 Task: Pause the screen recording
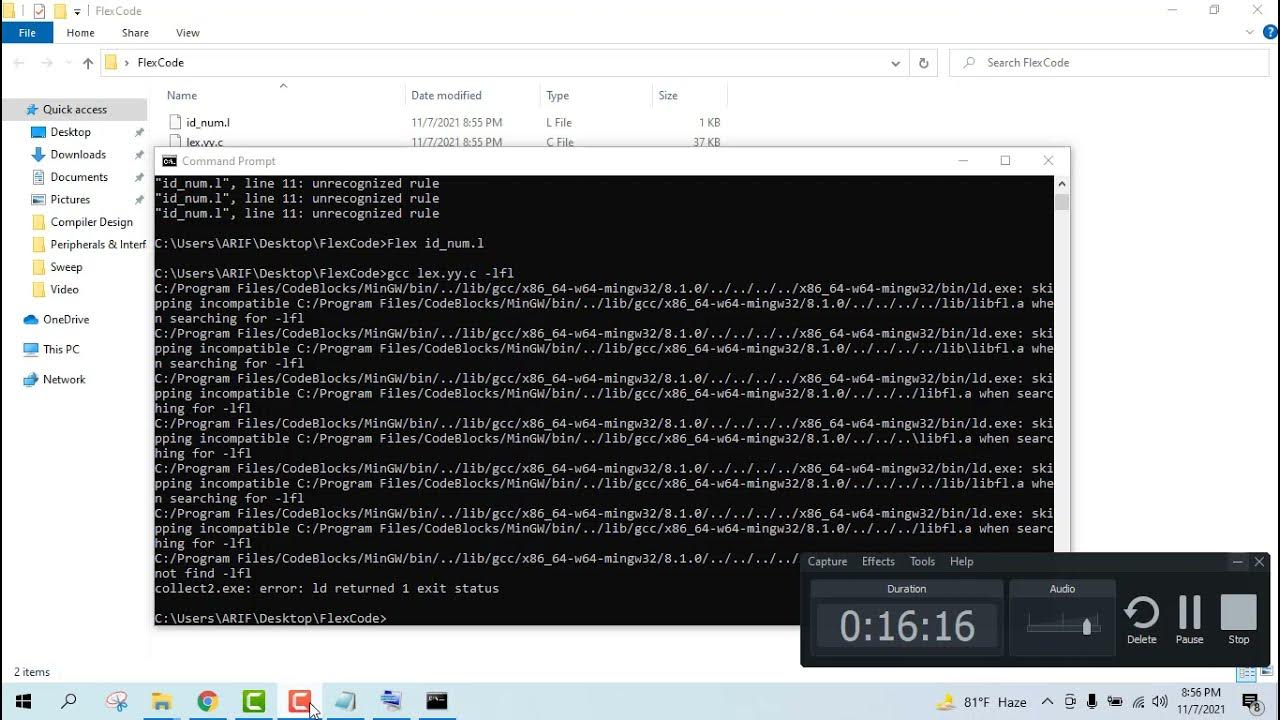tap(1189, 620)
